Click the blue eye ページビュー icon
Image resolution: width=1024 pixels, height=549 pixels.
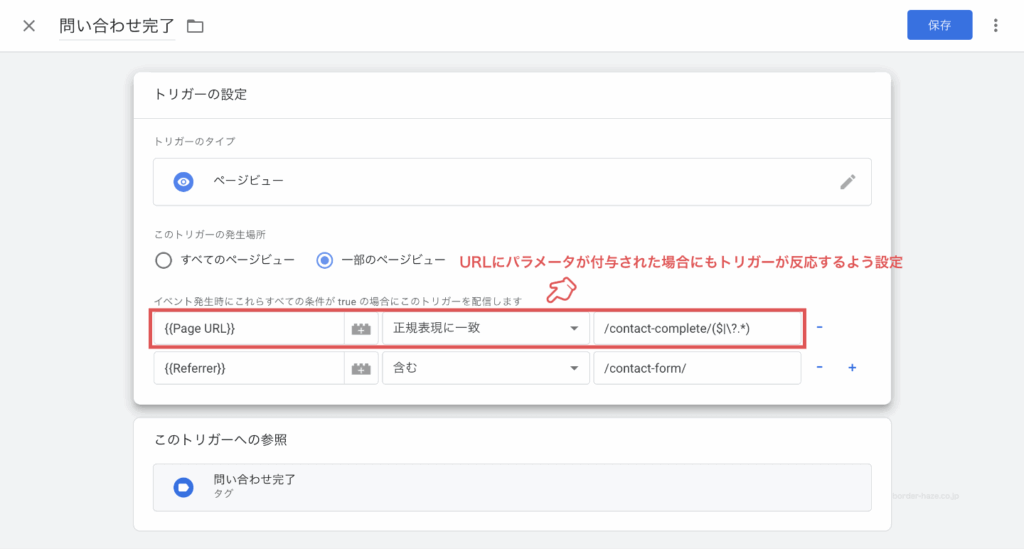(183, 182)
